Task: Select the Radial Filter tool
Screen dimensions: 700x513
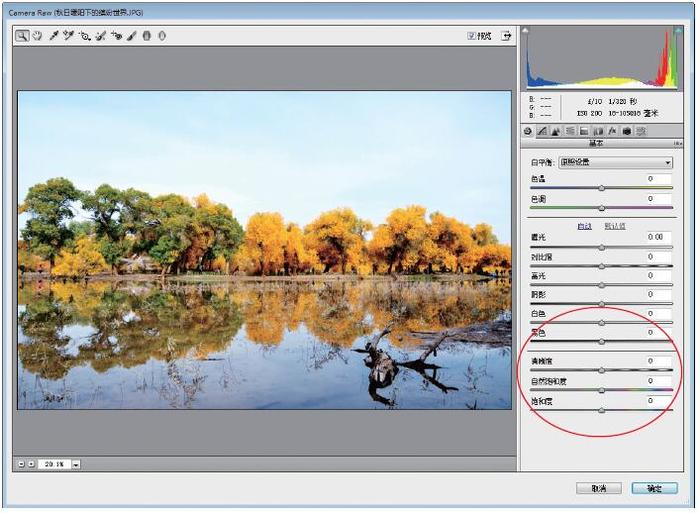Action: [x=162, y=36]
